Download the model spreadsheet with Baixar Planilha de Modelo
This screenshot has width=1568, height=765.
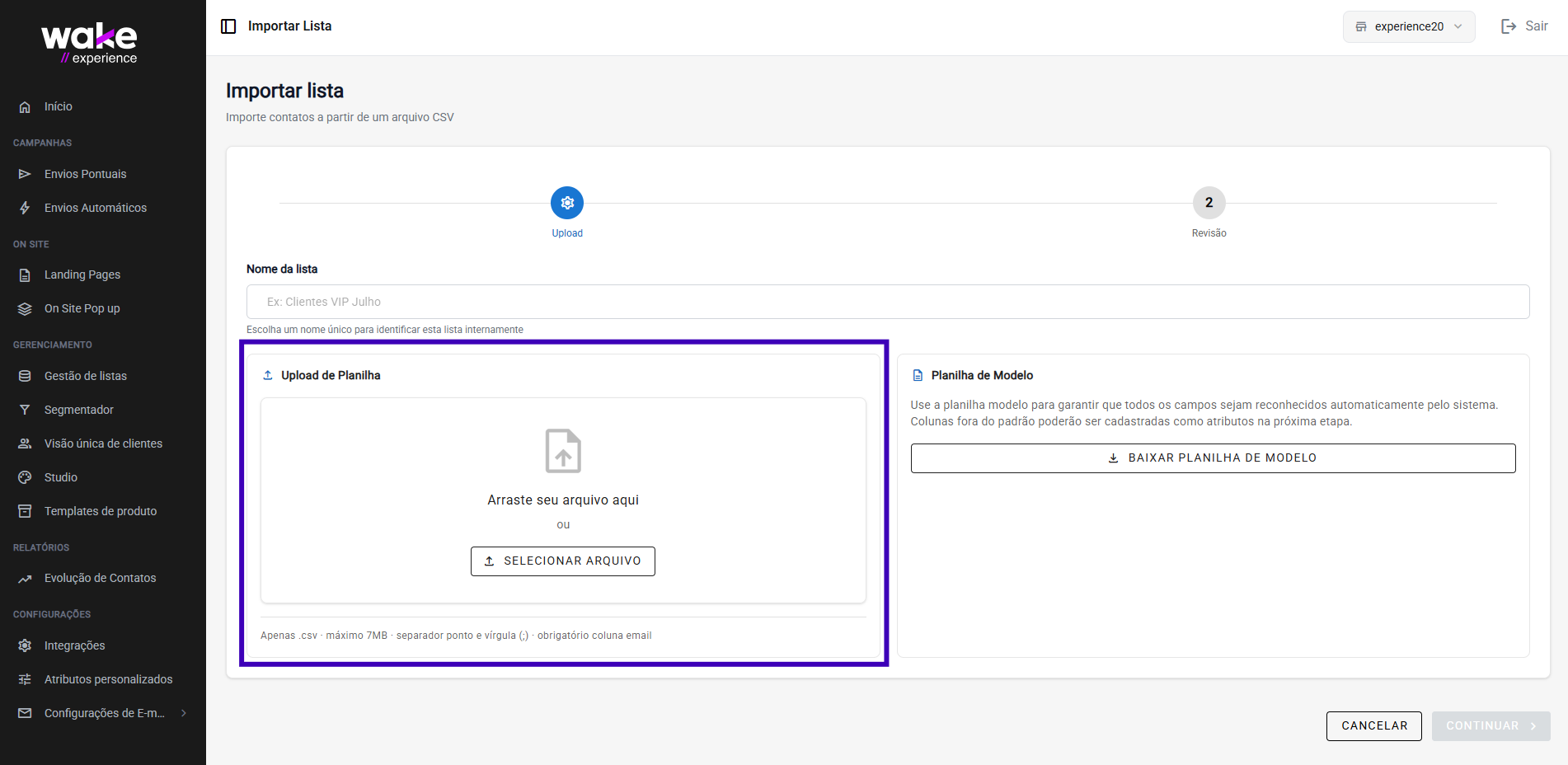pos(1213,458)
